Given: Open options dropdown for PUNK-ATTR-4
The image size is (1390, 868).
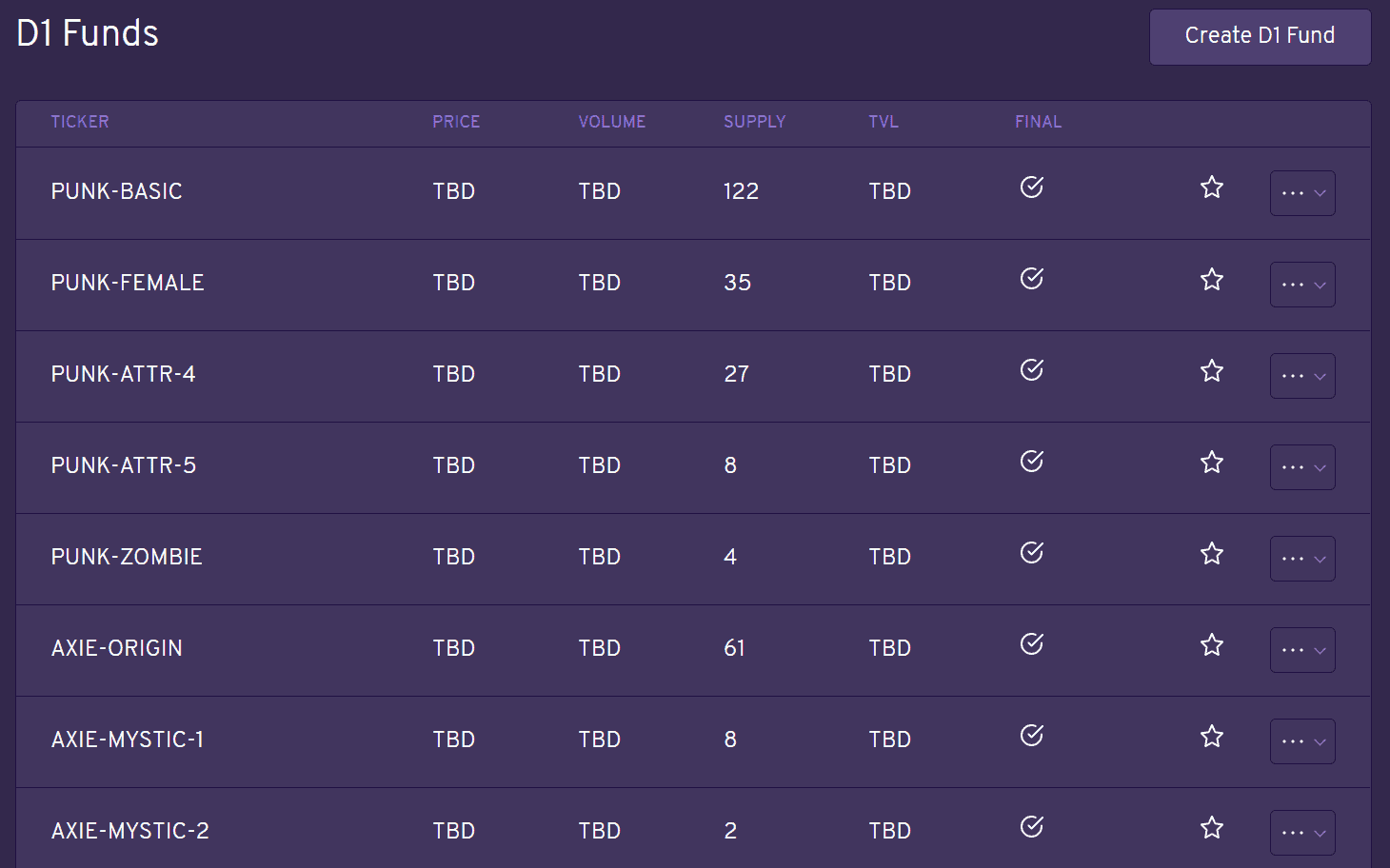Looking at the screenshot, I should [1302, 376].
